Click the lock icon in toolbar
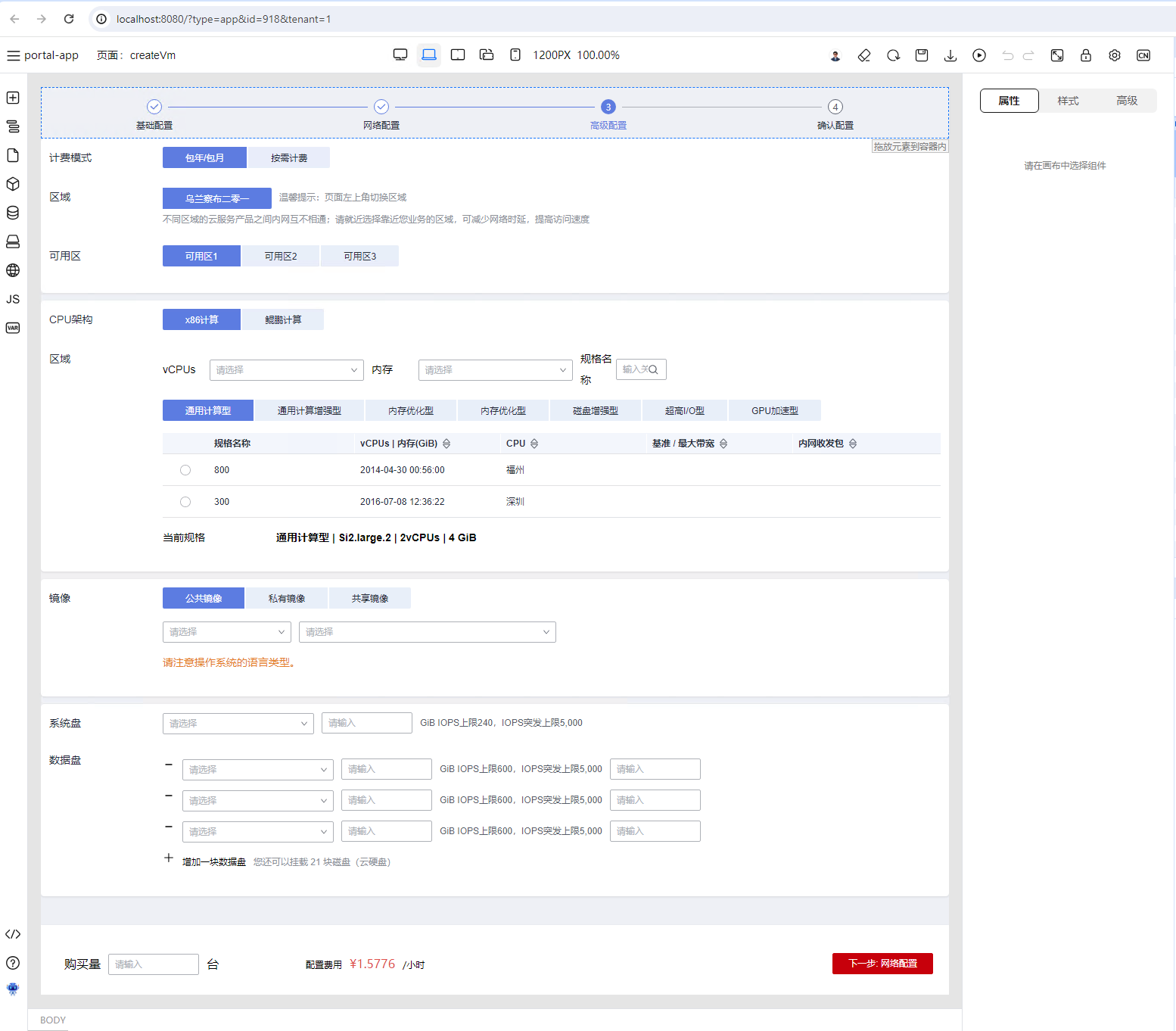The image size is (1176, 1031). coord(1086,55)
